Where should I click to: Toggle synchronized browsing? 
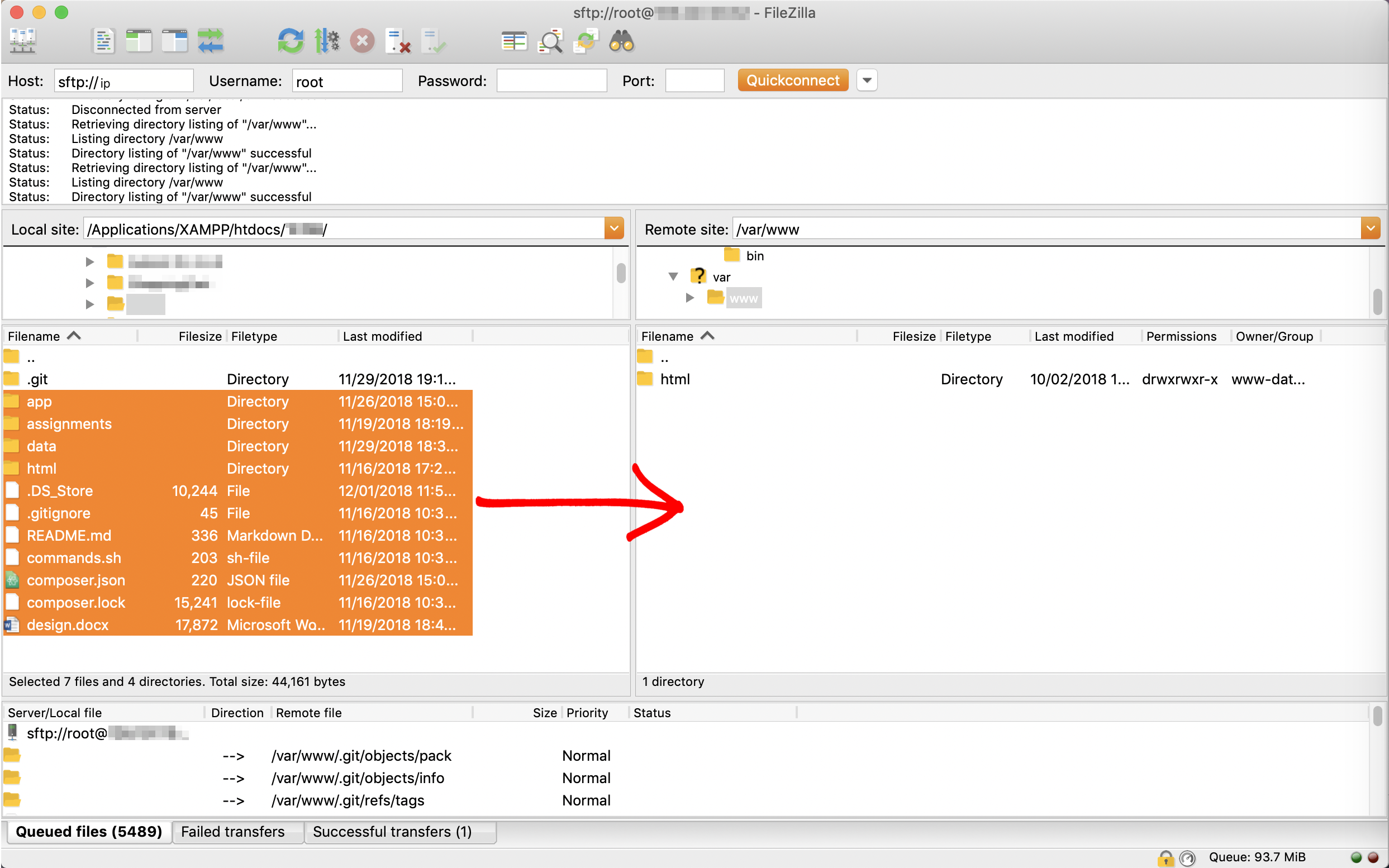pyautogui.click(x=586, y=41)
